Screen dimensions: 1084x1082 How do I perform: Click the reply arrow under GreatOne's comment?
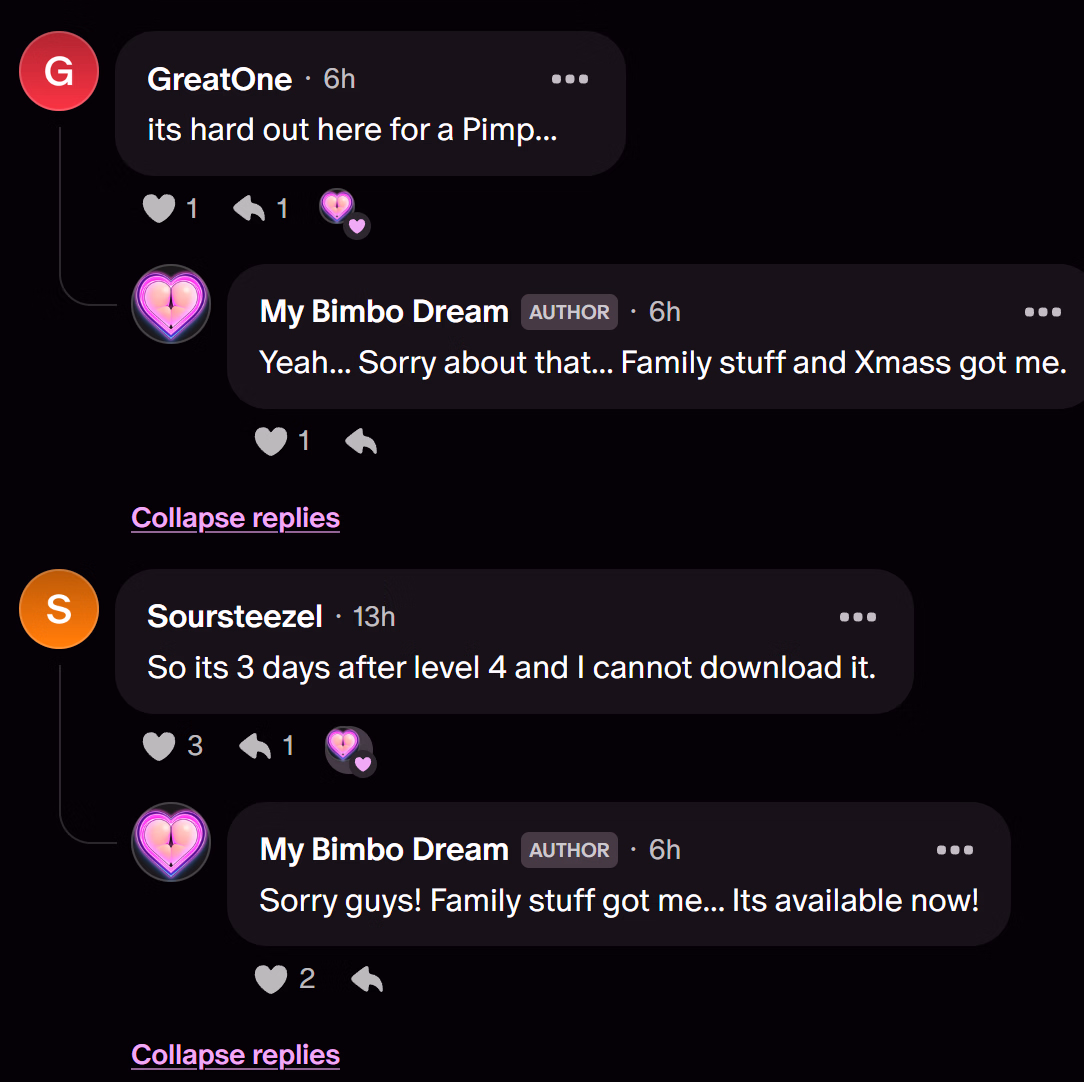(249, 208)
